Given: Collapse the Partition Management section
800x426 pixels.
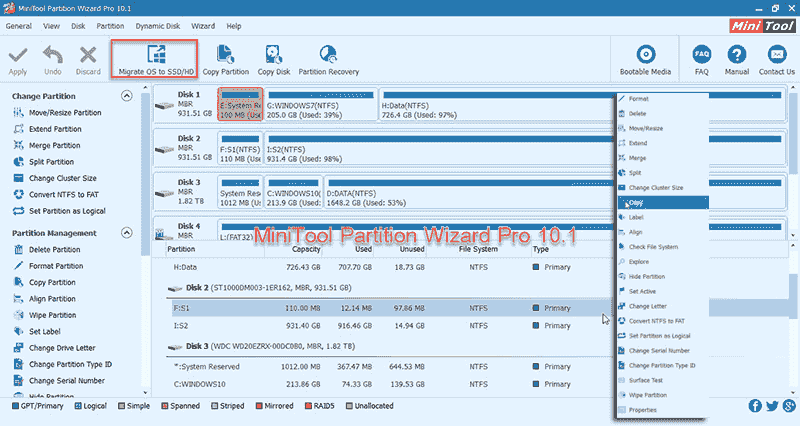Looking at the screenshot, I should pos(127,232).
